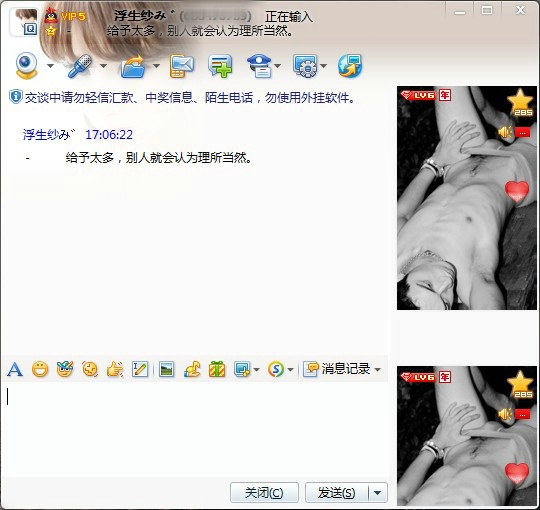This screenshot has width=540, height=510.
Task: Click the signature text under the contact name
Action: point(200,31)
